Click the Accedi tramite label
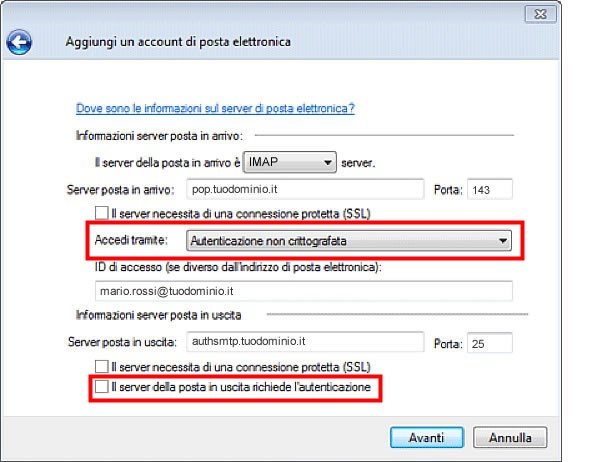600x462 pixels. click(131, 240)
